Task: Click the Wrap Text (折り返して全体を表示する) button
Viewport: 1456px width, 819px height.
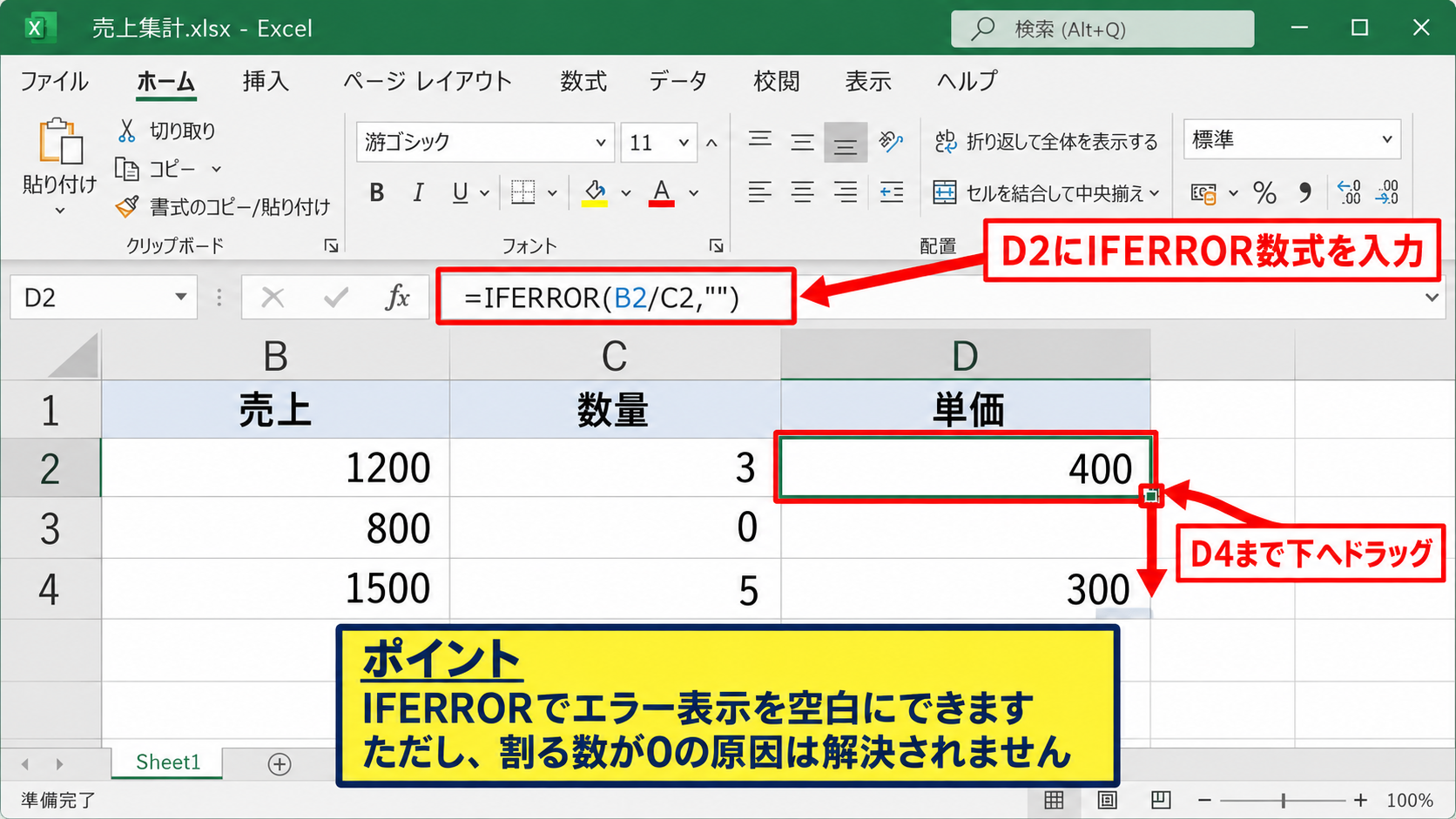Action: [1046, 141]
